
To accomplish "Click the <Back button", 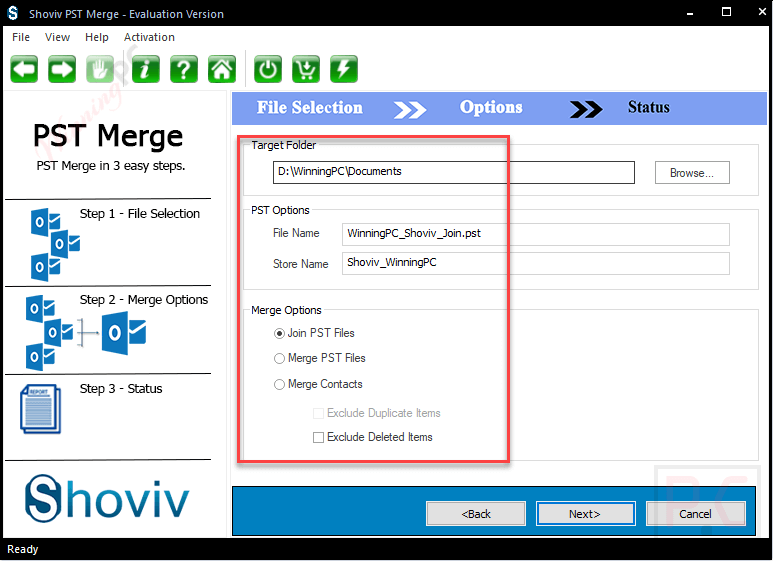I will pyautogui.click(x=476, y=514).
